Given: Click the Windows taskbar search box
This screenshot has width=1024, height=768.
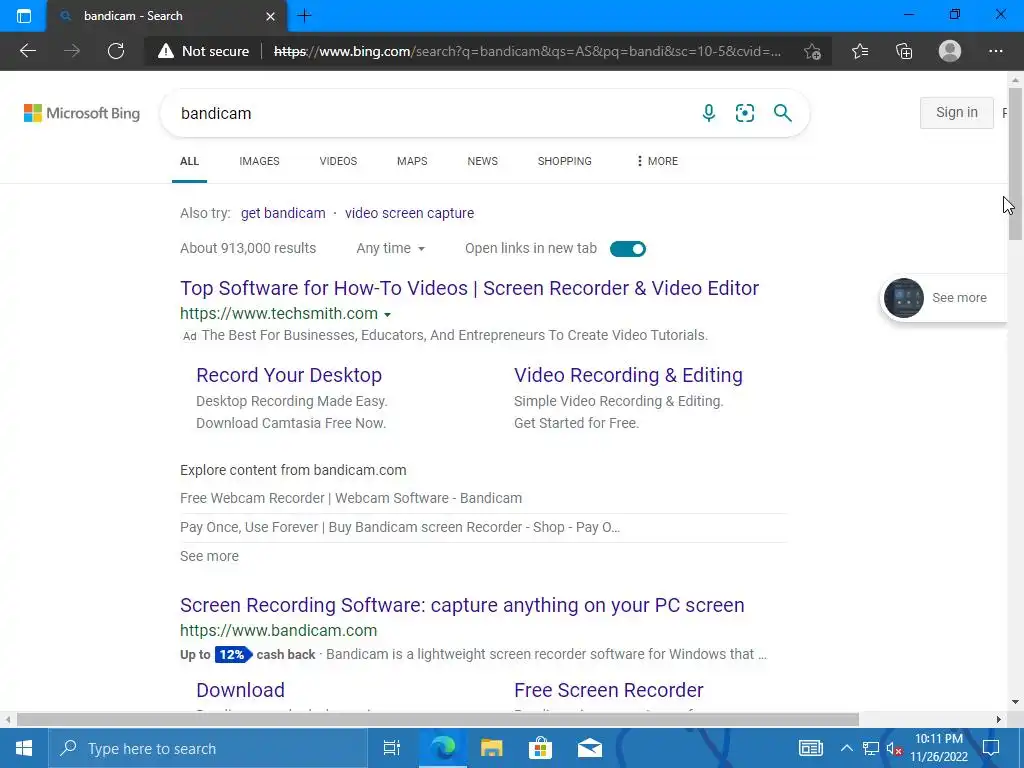Looking at the screenshot, I should [208, 748].
